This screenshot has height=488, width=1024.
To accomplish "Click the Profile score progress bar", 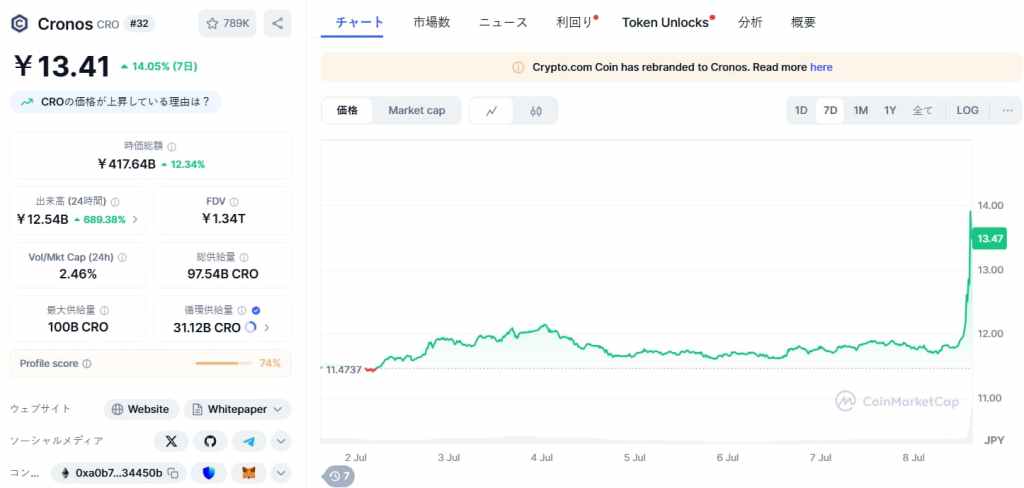I will (x=223, y=363).
